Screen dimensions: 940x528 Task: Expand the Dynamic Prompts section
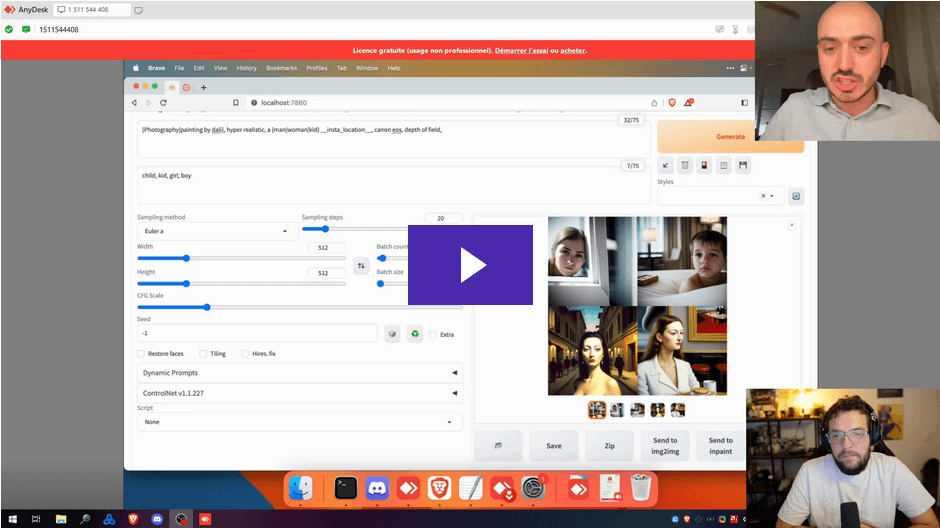pos(300,373)
